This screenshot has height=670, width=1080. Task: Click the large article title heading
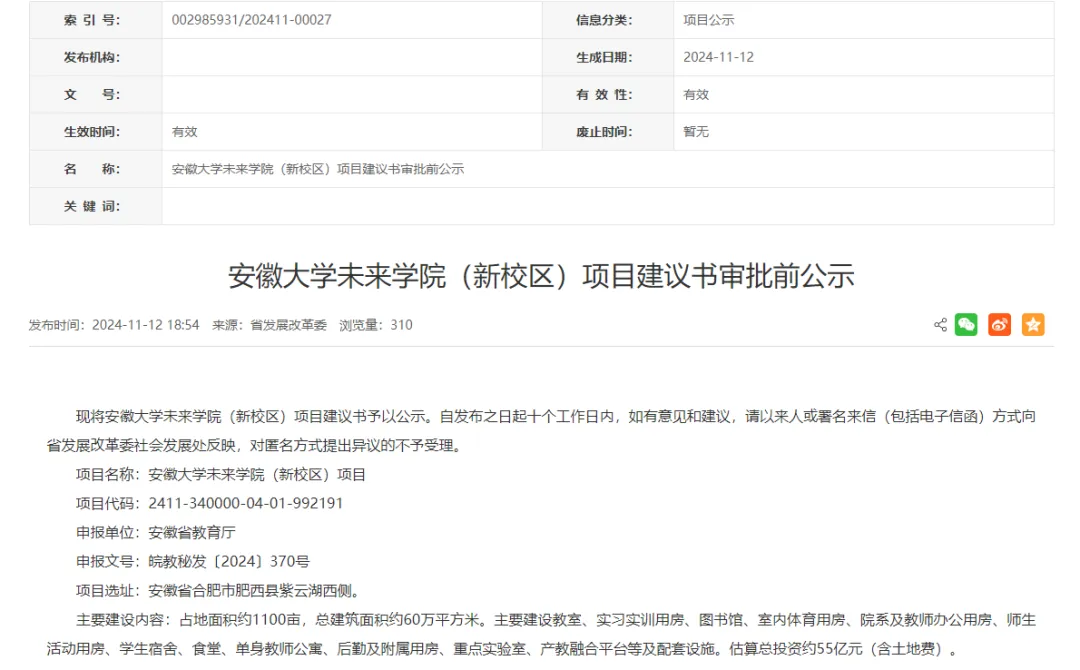click(541, 276)
